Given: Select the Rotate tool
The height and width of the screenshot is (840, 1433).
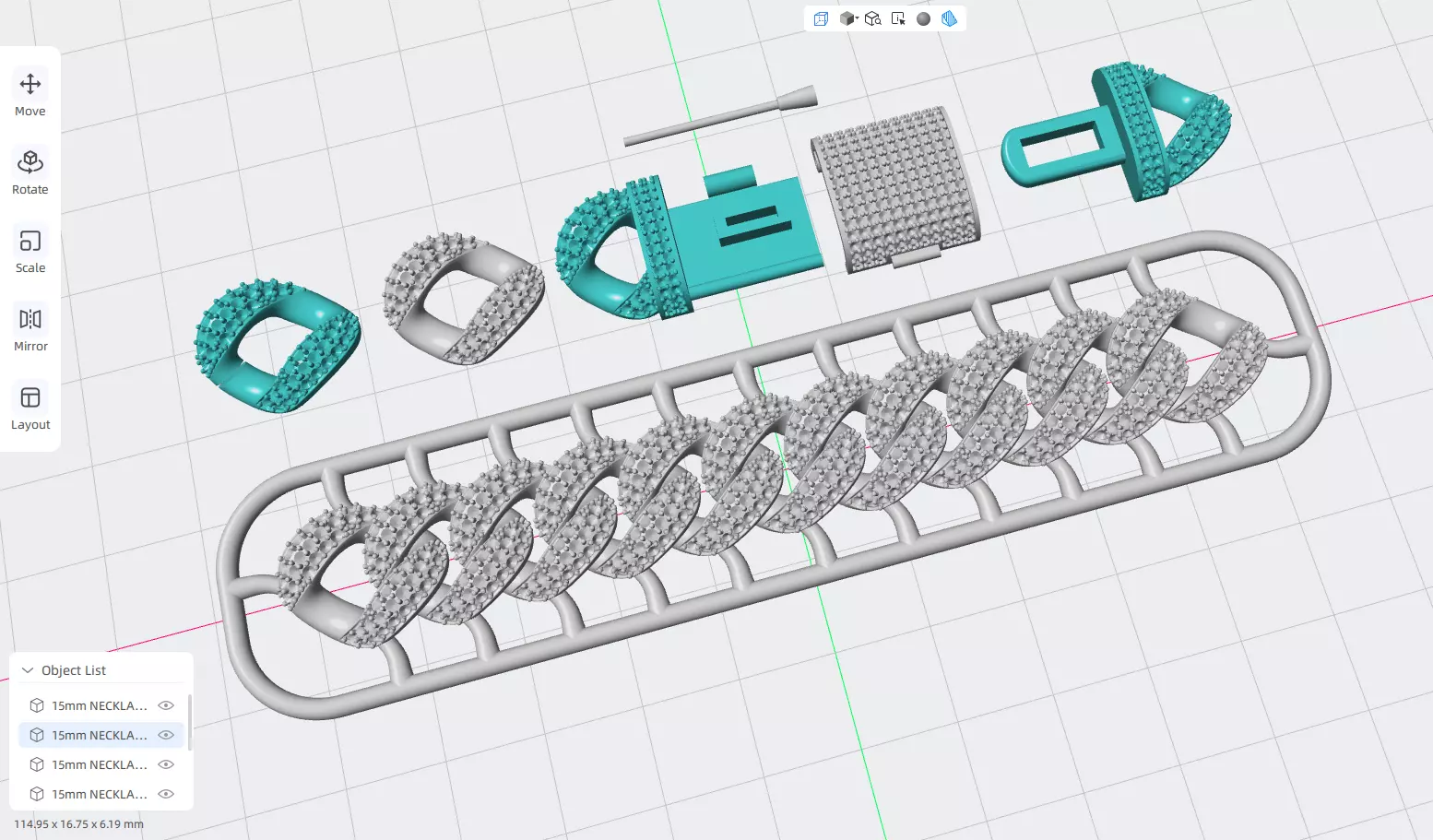Looking at the screenshot, I should coord(30,172).
